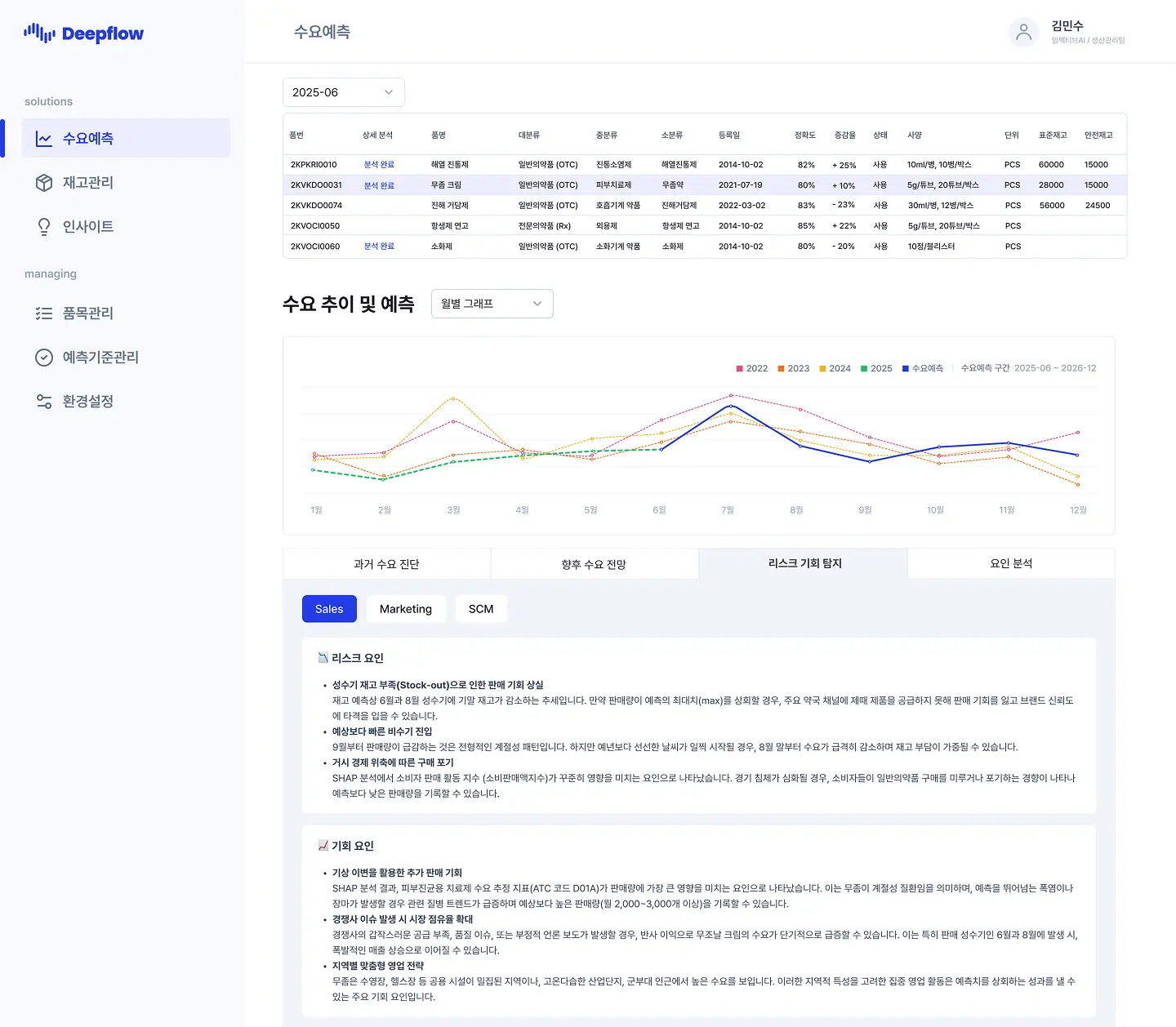Click the 상세 분석 column header

(x=377, y=136)
